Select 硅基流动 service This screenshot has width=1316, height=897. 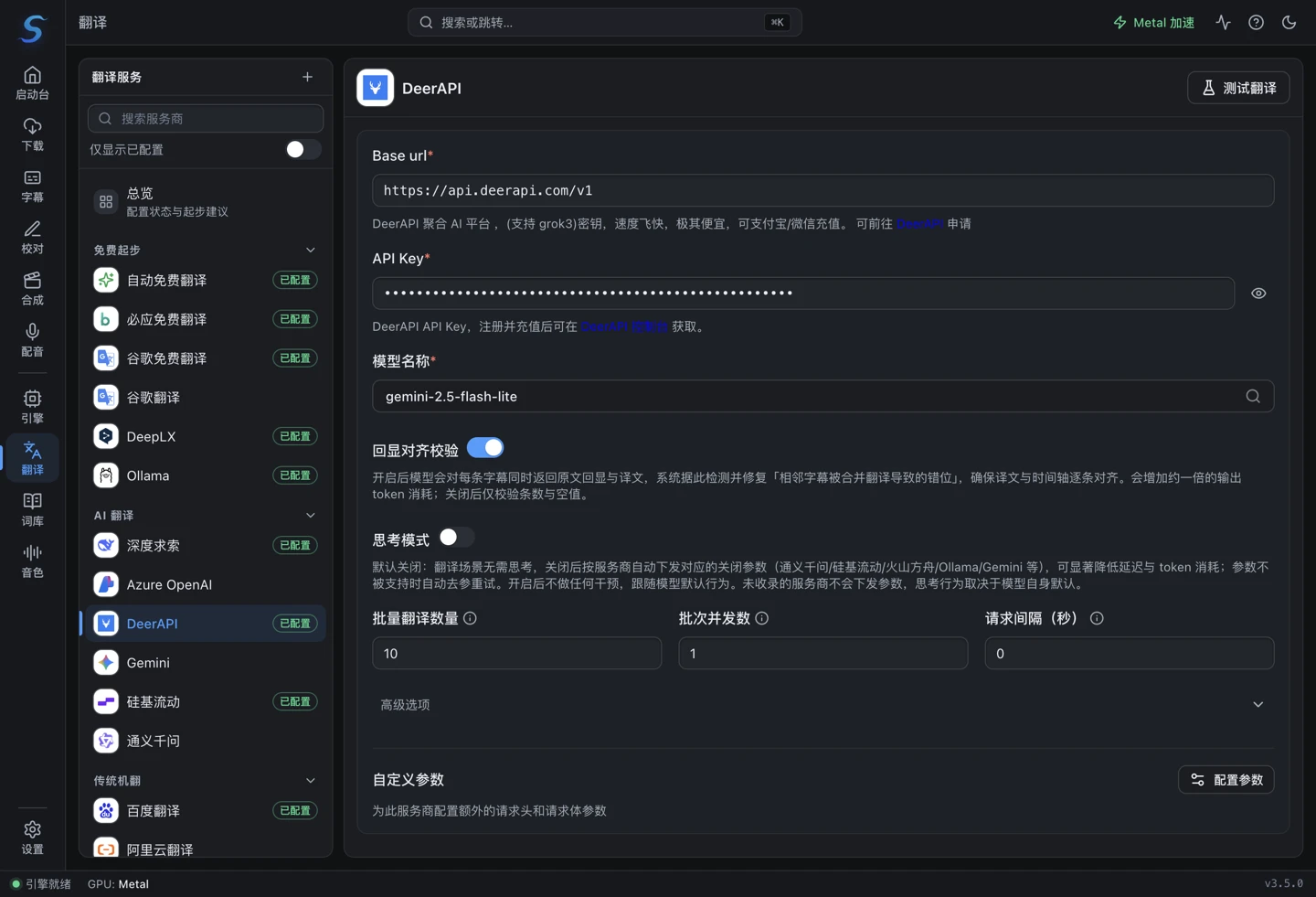coord(206,701)
